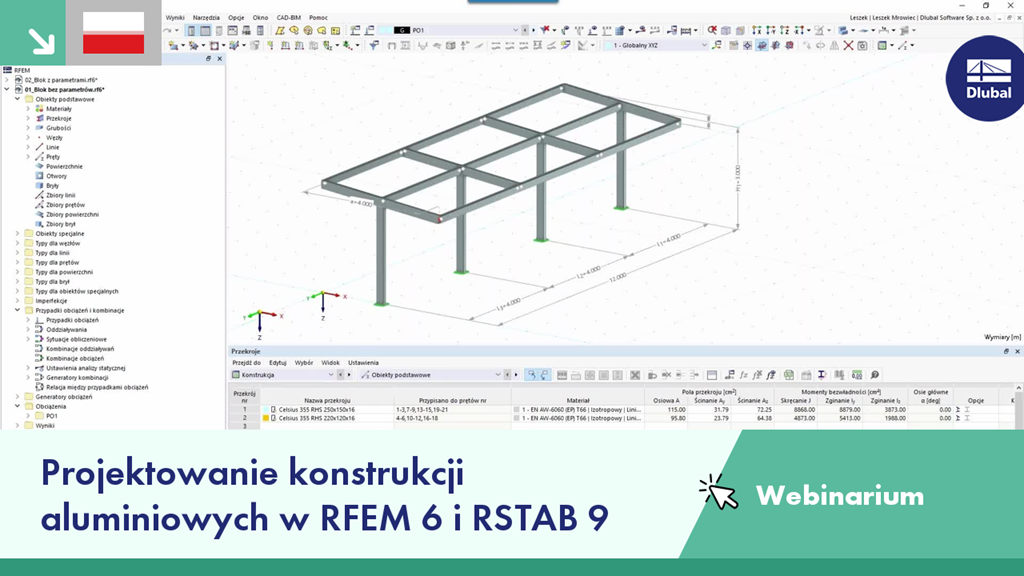Click the yellow color swatch of section 2
The height and width of the screenshot is (576, 1024).
tap(266, 418)
